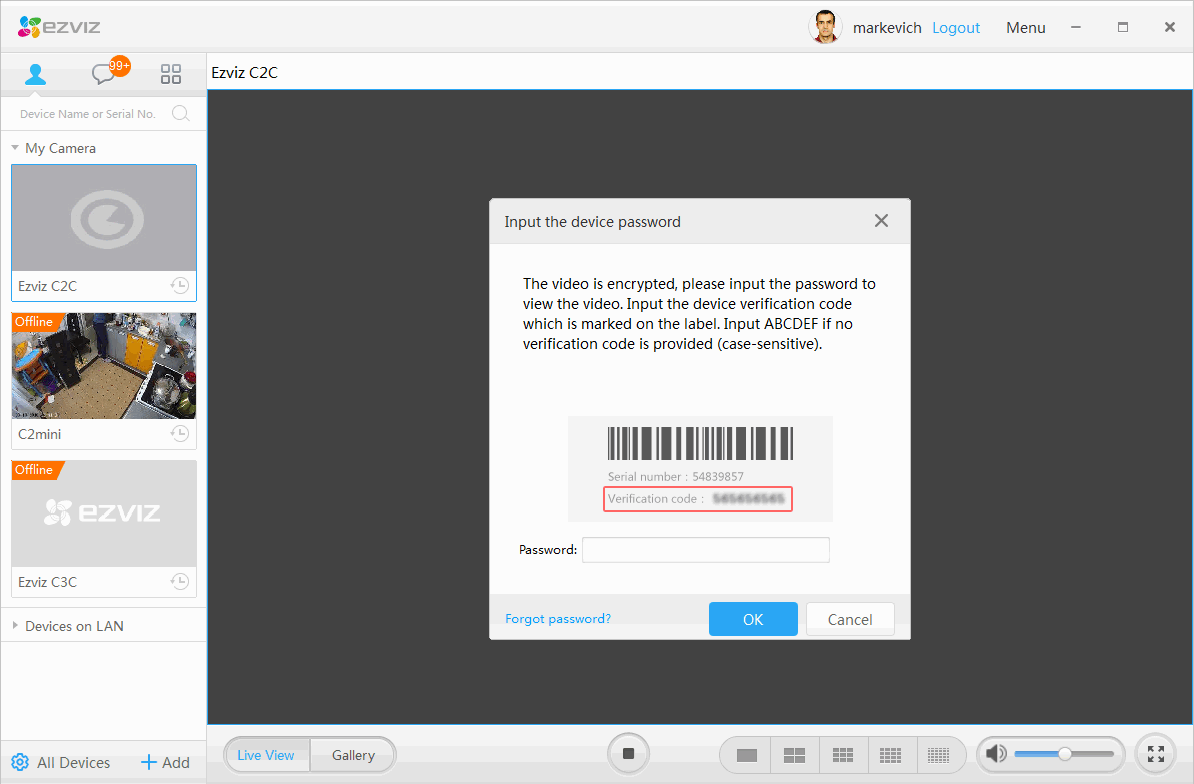
Task: Focus the Password input field
Action: 705,550
